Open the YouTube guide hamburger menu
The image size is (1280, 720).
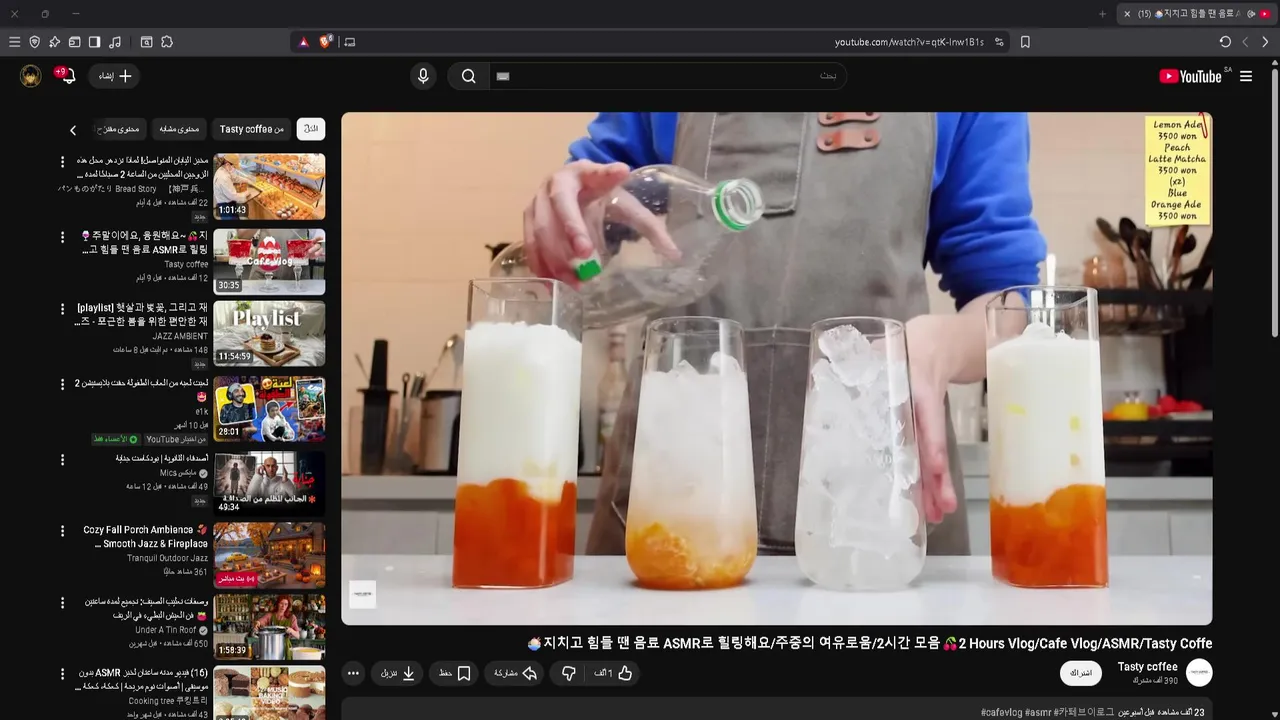coord(1246,76)
